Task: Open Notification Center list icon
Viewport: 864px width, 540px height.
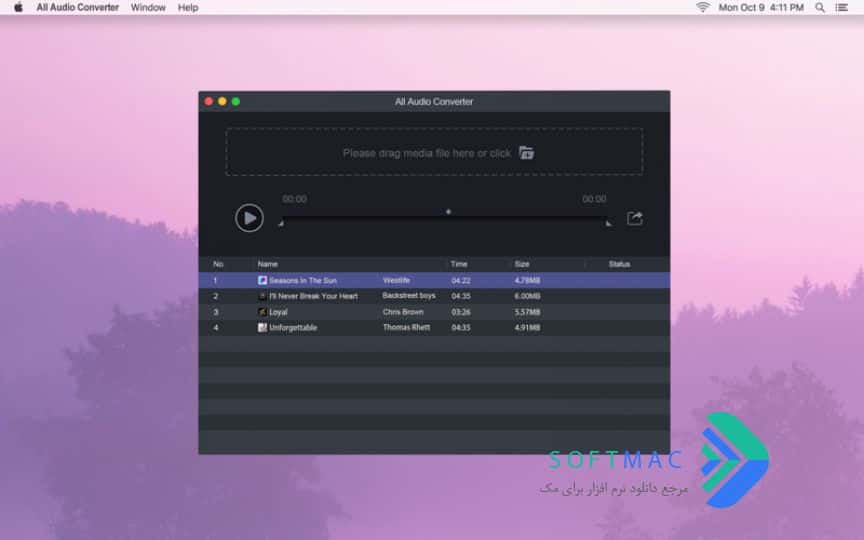Action: 841,7
